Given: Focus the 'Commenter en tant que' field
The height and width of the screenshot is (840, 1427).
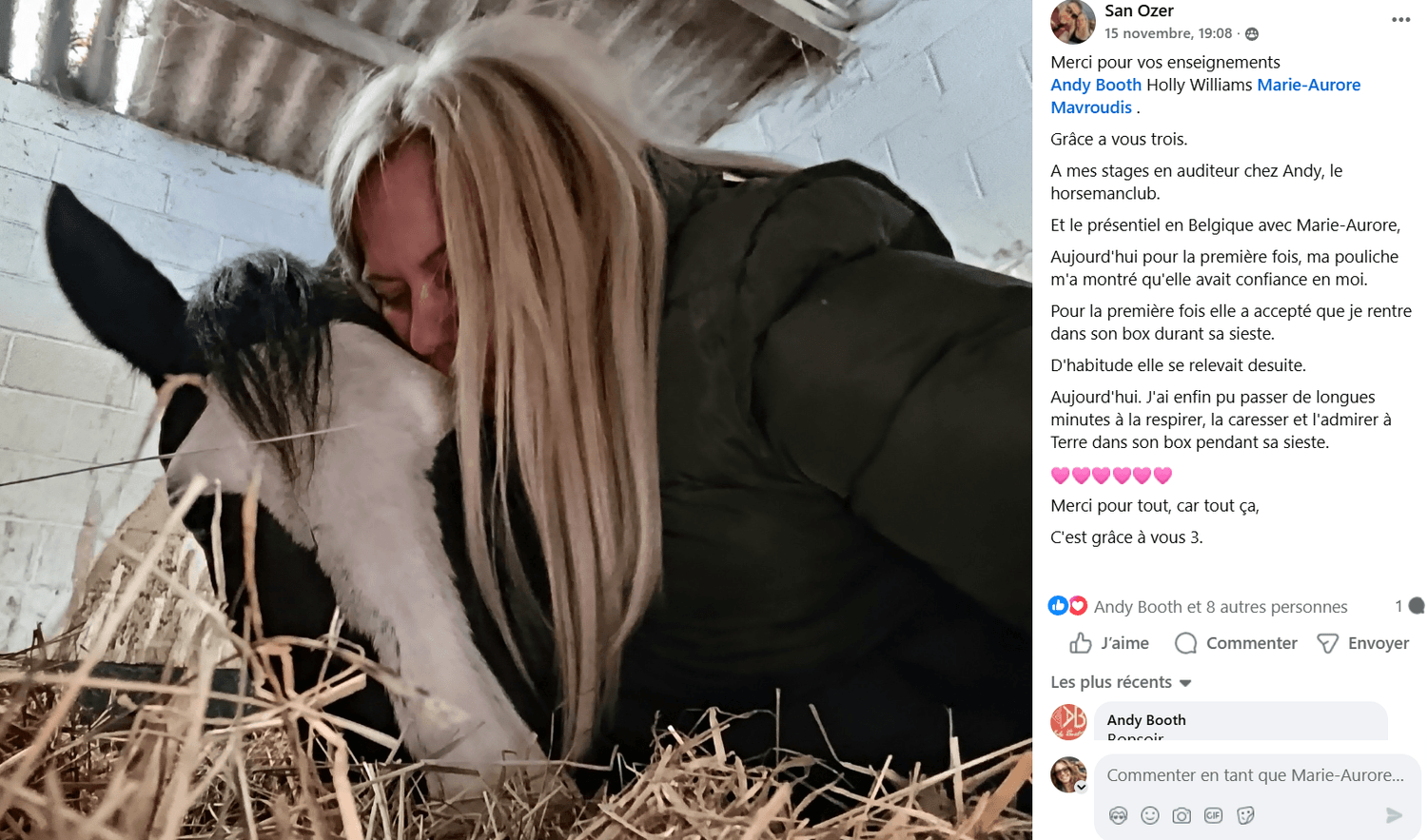Looking at the screenshot, I should [x=1256, y=775].
